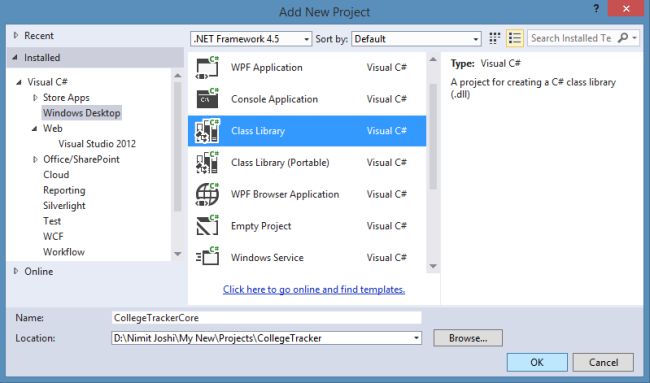This screenshot has width=650, height=383.
Task: Expand the Recent section
Action: [x=16, y=35]
